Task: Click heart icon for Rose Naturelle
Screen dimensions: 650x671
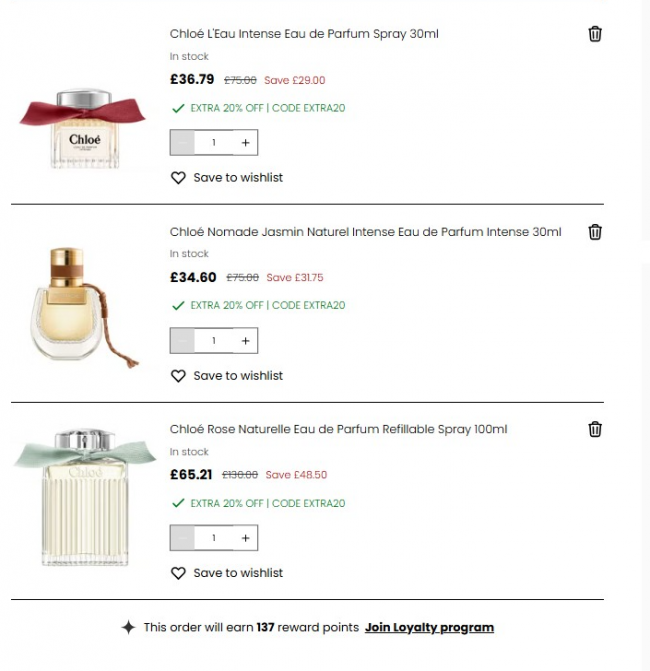Action: [x=179, y=573]
